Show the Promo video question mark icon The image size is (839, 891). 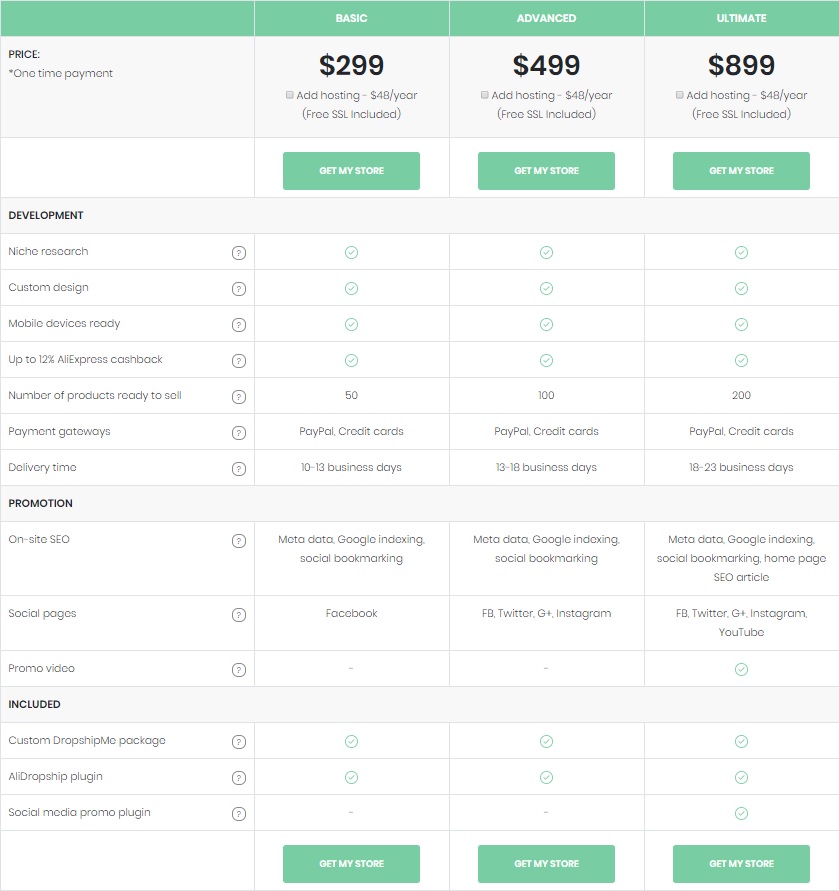[239, 670]
